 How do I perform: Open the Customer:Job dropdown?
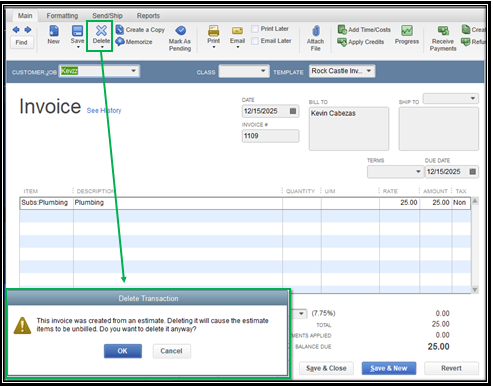(133, 71)
